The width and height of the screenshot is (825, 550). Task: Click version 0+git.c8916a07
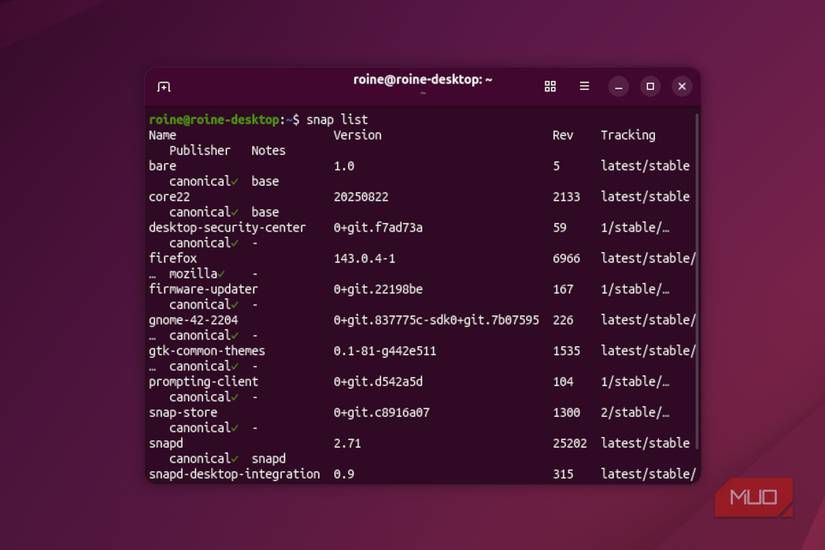click(x=381, y=413)
